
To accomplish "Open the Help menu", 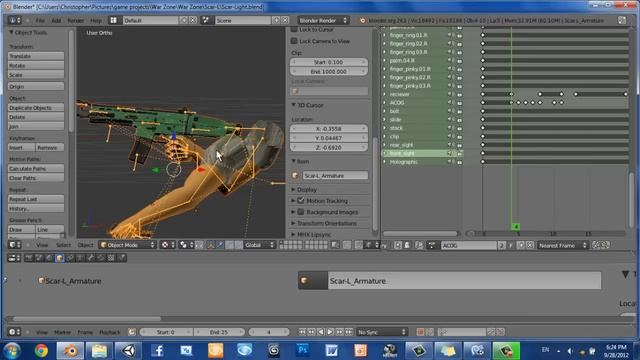I will click(x=96, y=20).
